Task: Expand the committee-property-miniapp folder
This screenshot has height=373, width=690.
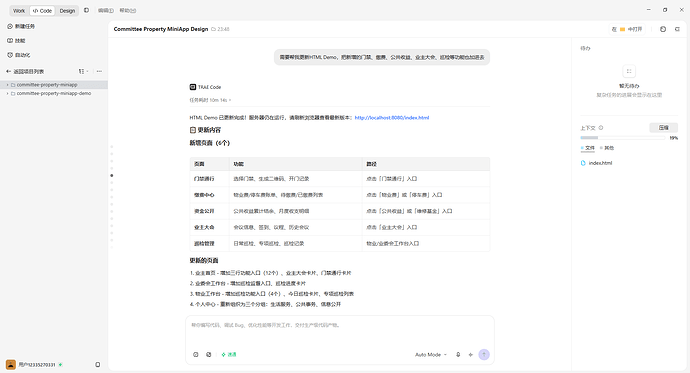Action: click(7, 84)
